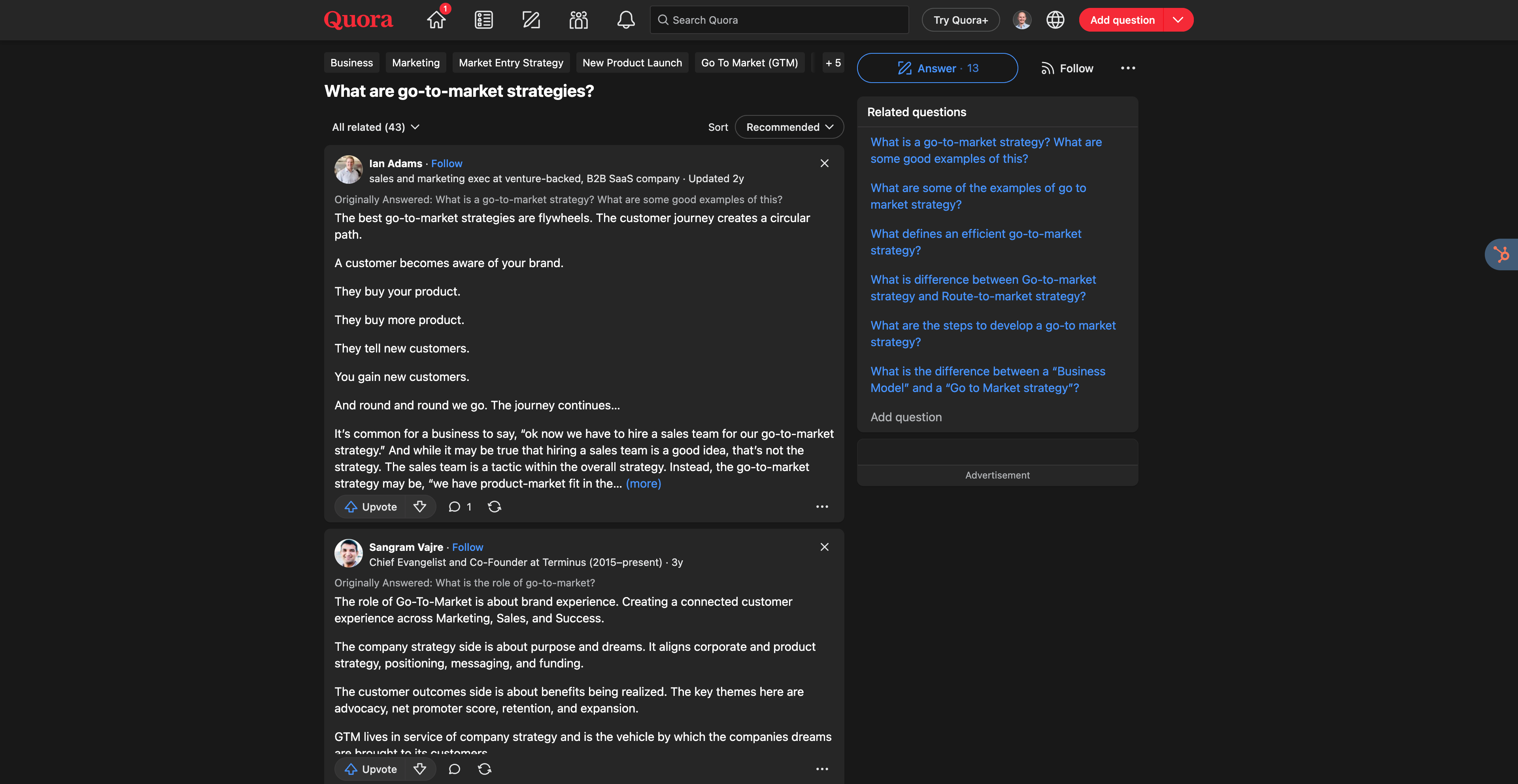Open the Recommended sort dropdown
The height and width of the screenshot is (784, 1518).
point(789,127)
